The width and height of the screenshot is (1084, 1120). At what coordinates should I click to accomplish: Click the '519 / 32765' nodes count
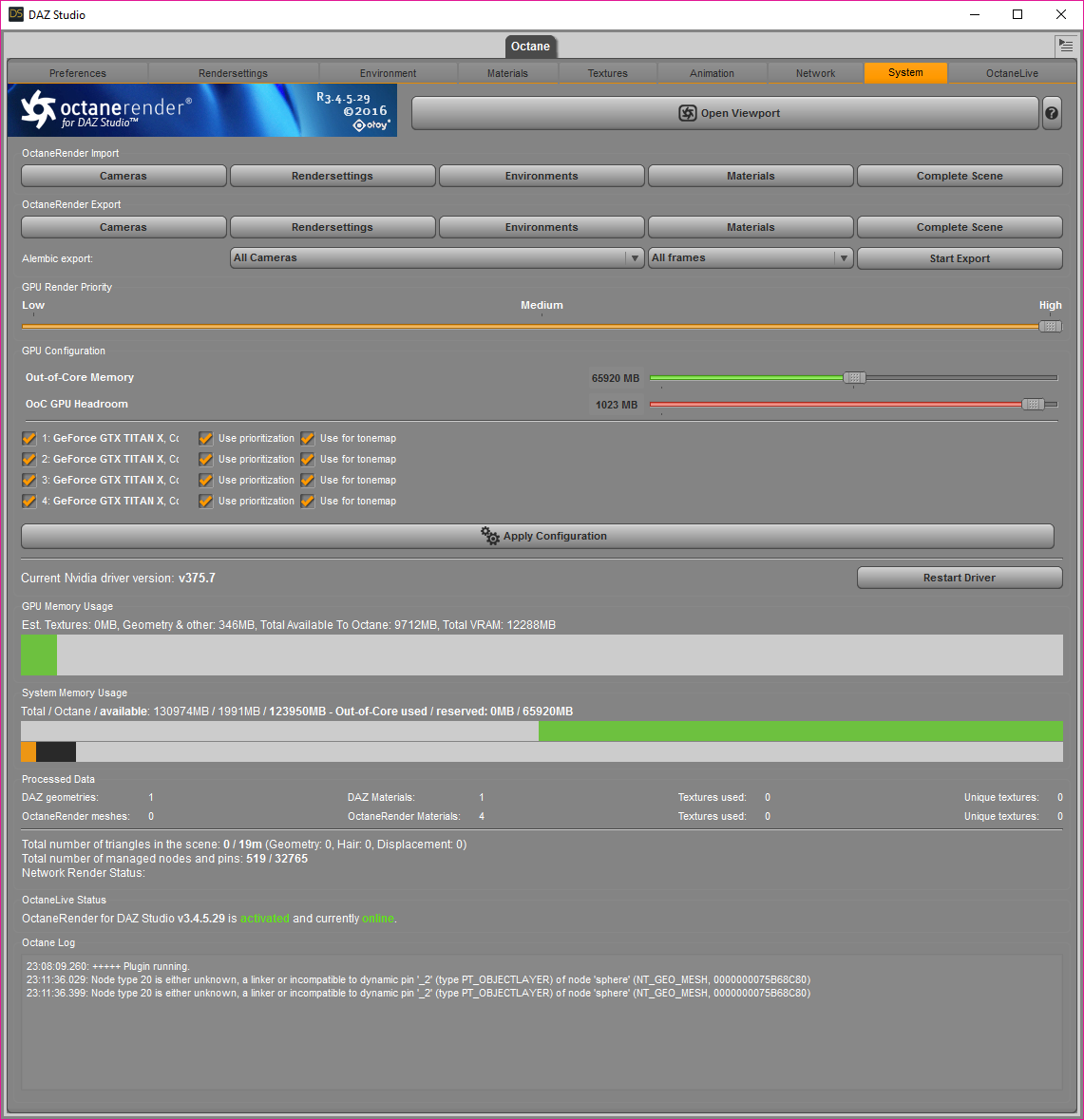276,859
